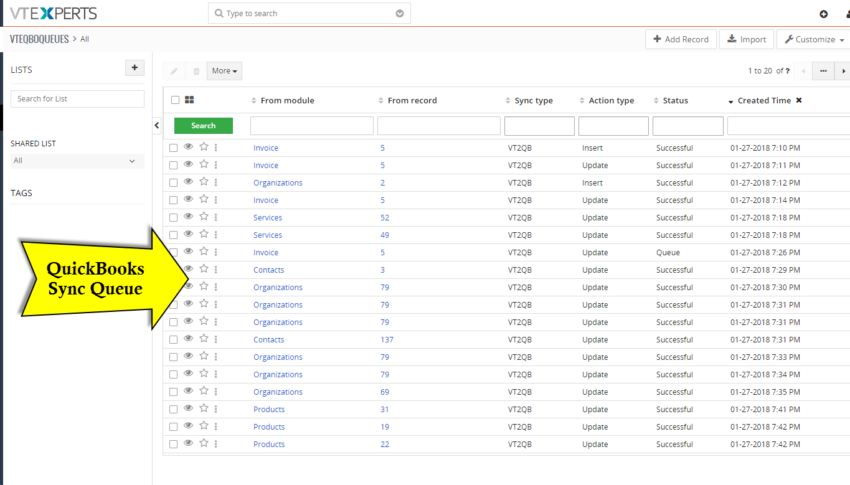Open row menu for Invoice 7:11 PM record
Image resolution: width=850 pixels, height=485 pixels.
click(216, 165)
